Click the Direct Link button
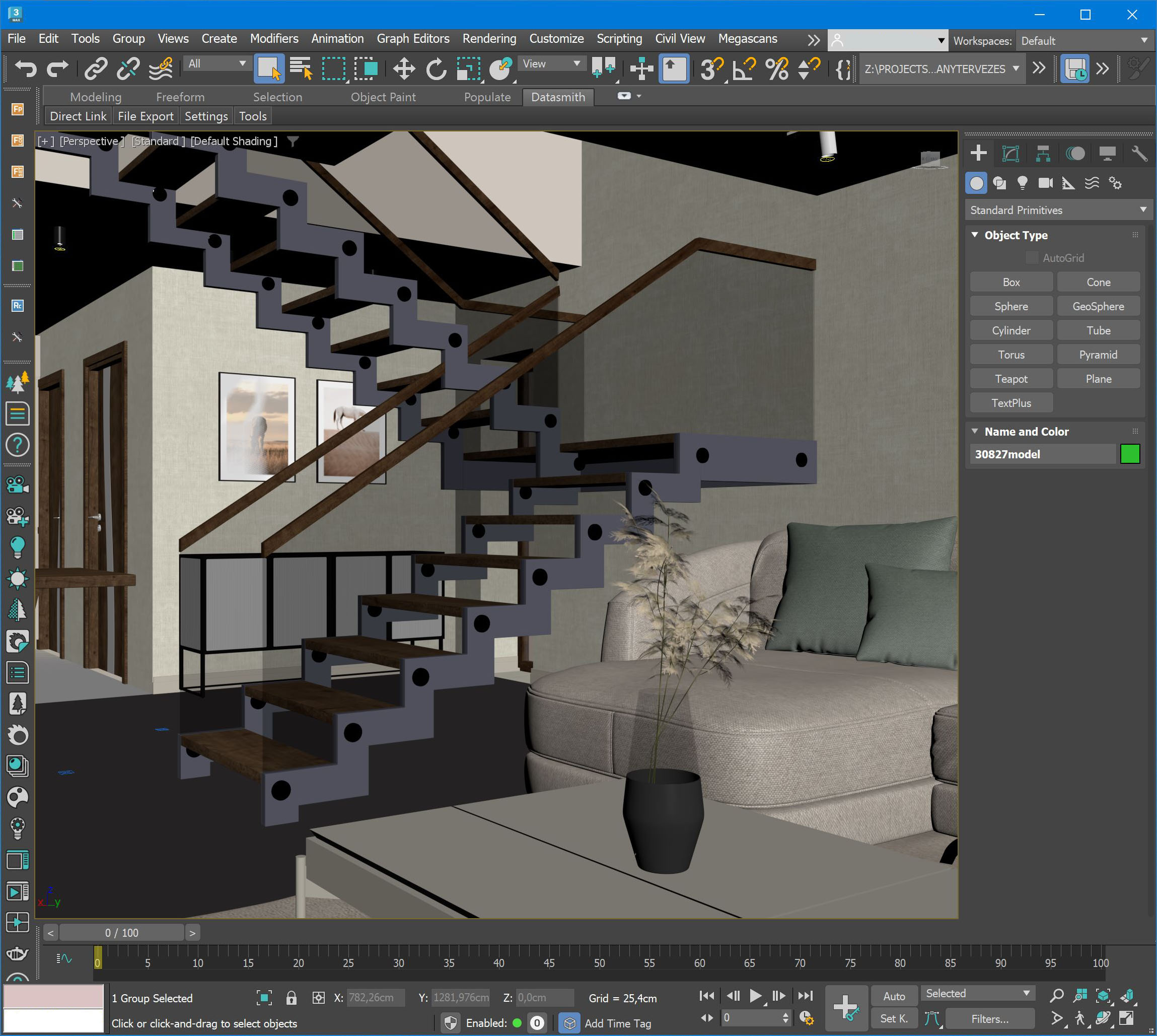 click(x=78, y=116)
